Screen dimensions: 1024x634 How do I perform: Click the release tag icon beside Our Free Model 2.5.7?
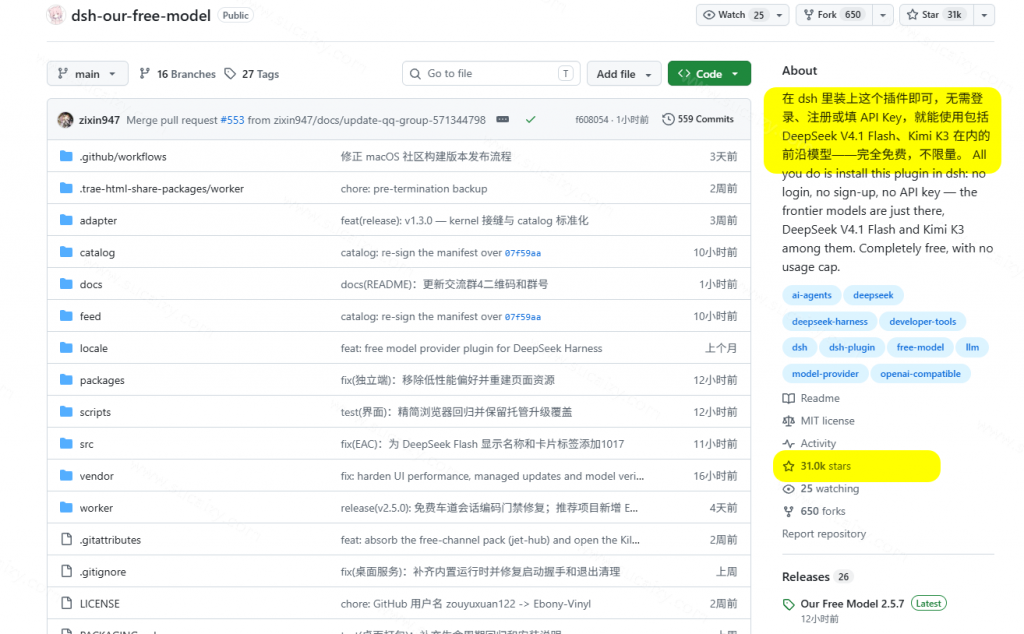[x=789, y=605]
